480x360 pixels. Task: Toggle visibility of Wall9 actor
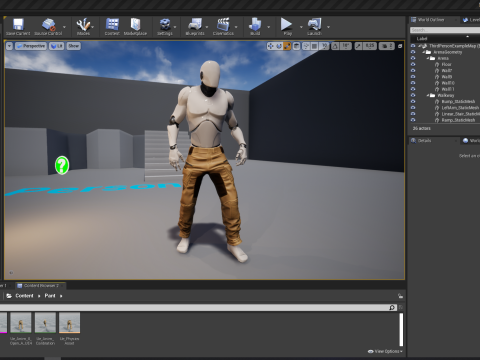pos(413,77)
